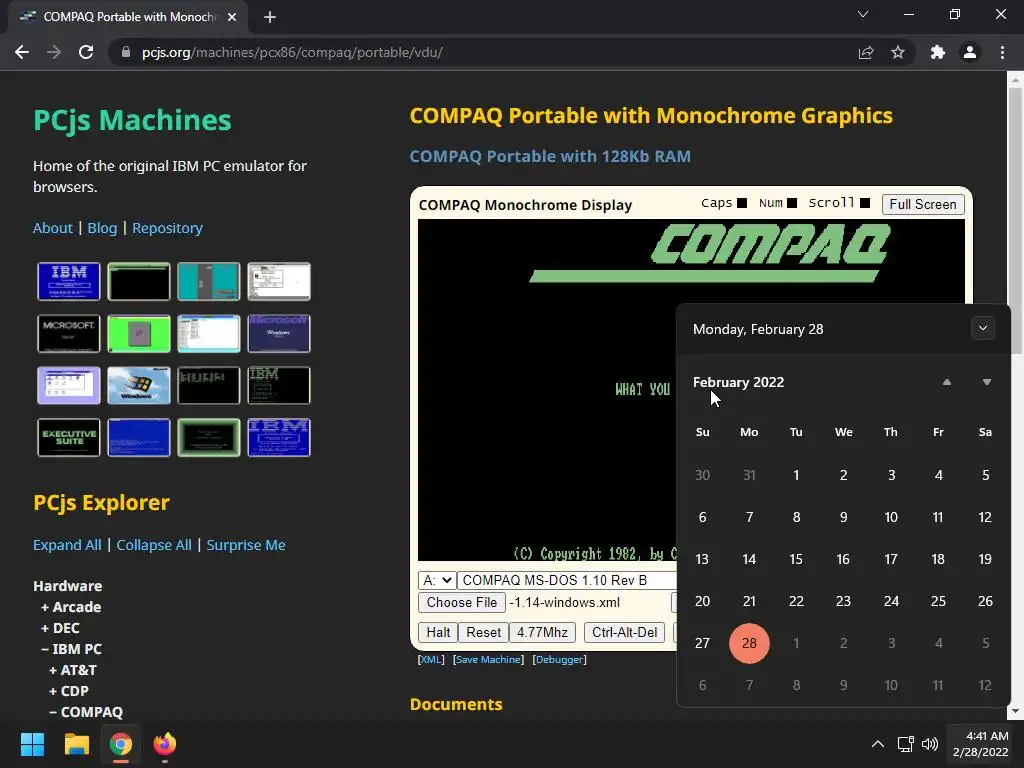This screenshot has width=1024, height=768.
Task: Click the forward navigation arrow
Action: 54,52
